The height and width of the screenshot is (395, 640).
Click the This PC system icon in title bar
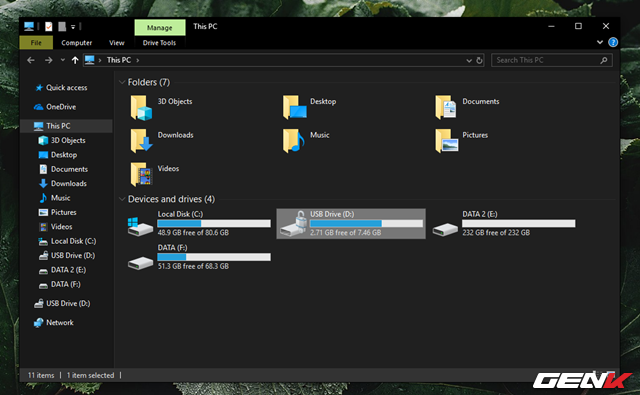(x=29, y=27)
